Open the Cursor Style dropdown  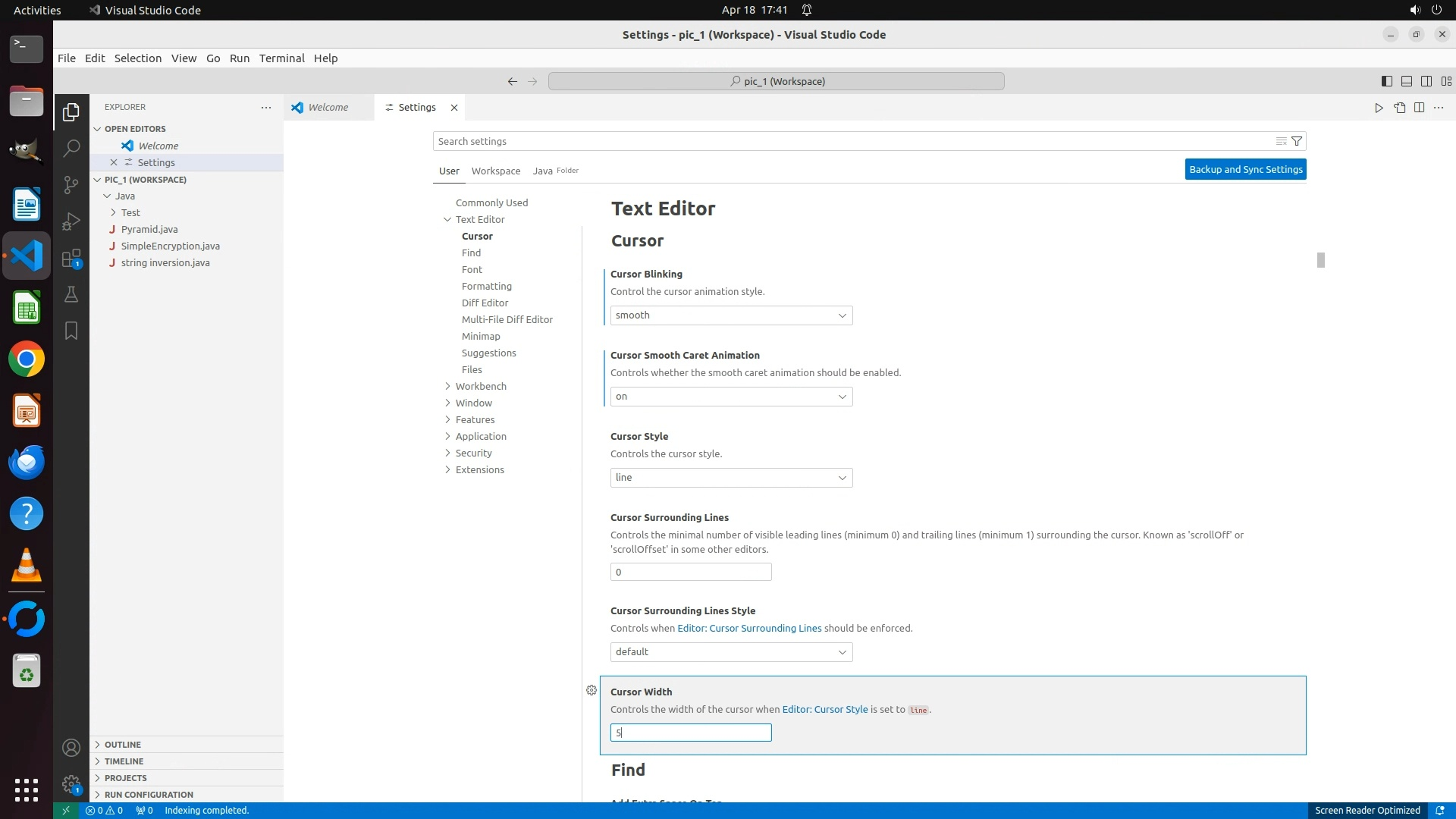tap(731, 478)
